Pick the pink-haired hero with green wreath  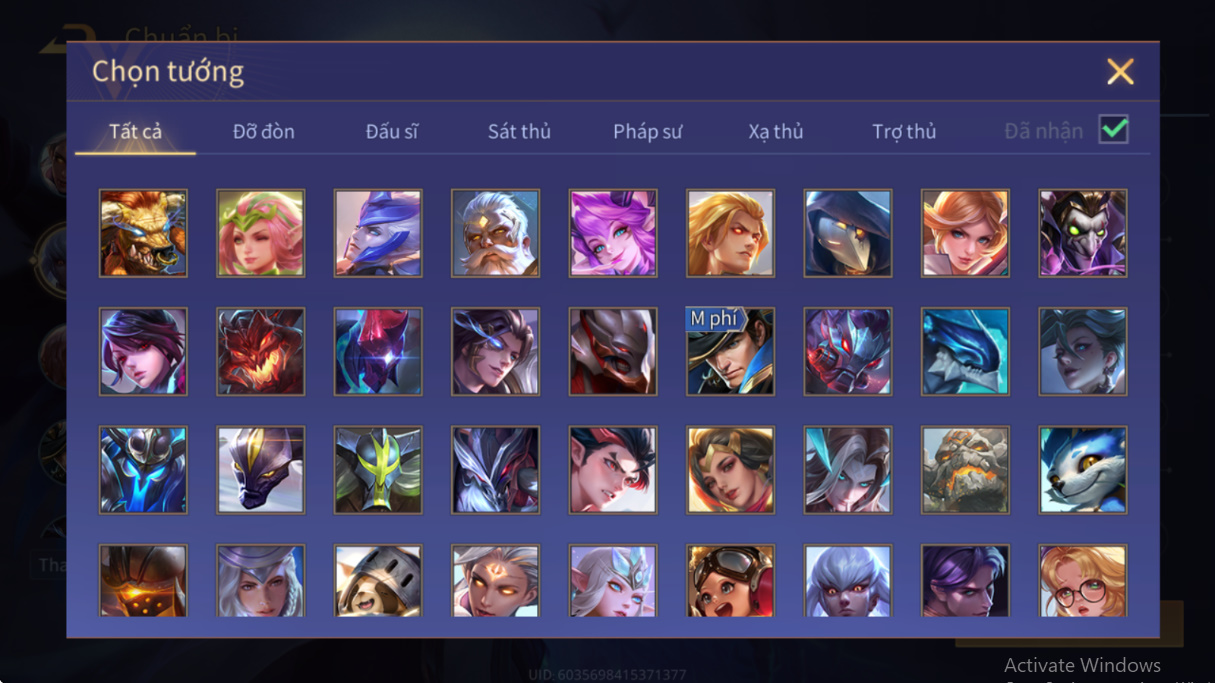click(260, 233)
